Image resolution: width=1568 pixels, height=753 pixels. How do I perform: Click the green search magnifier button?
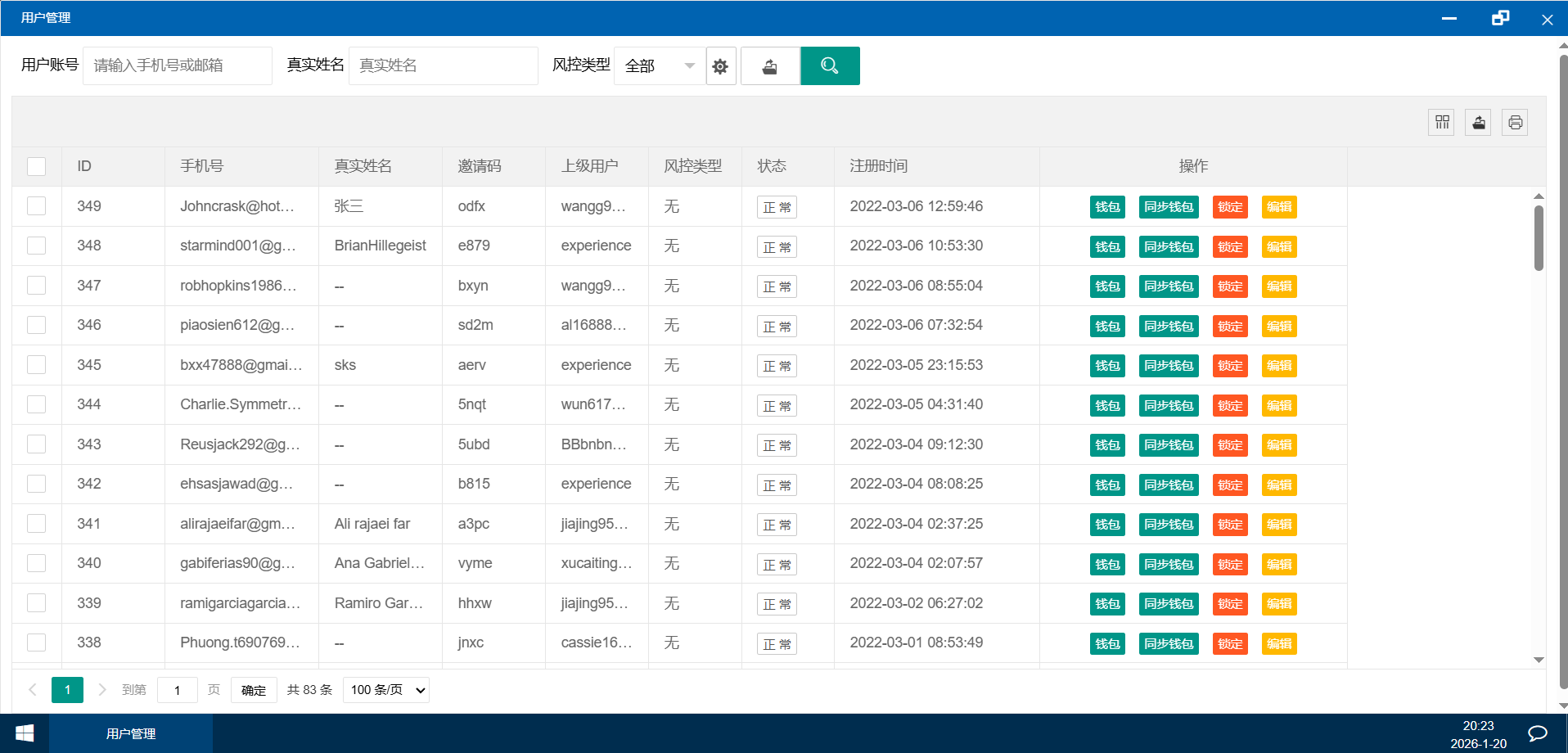click(x=829, y=65)
